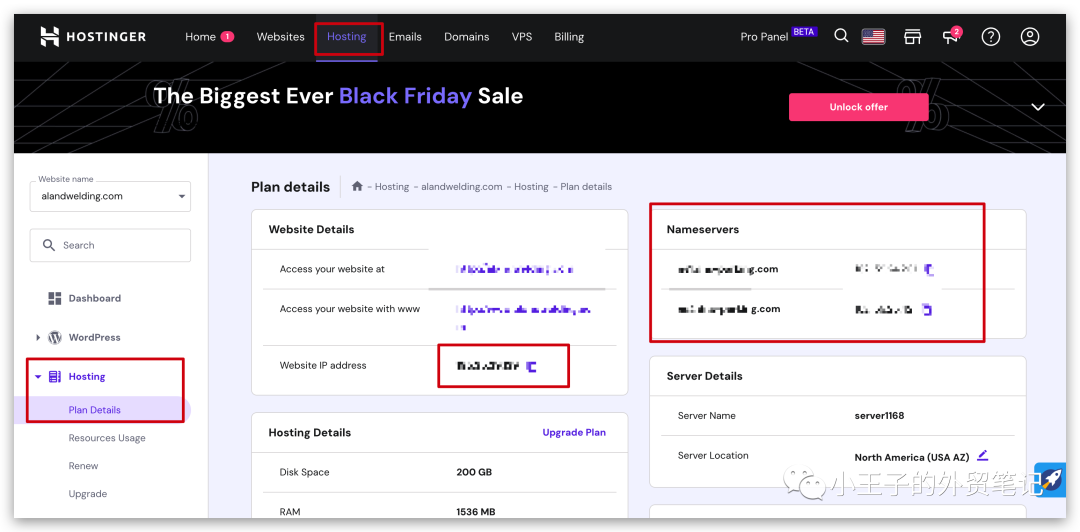Expand the Black Friday banner chevron
This screenshot has height=532, width=1080.
pyautogui.click(x=1038, y=107)
